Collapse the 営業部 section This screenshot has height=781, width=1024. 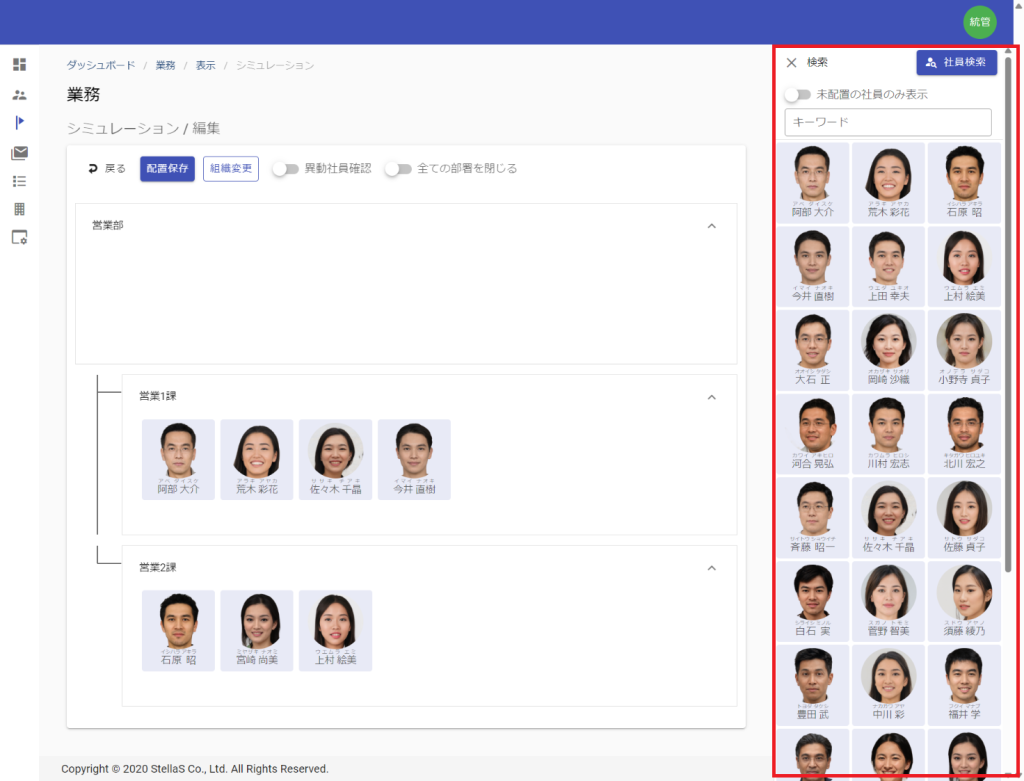pyautogui.click(x=712, y=226)
